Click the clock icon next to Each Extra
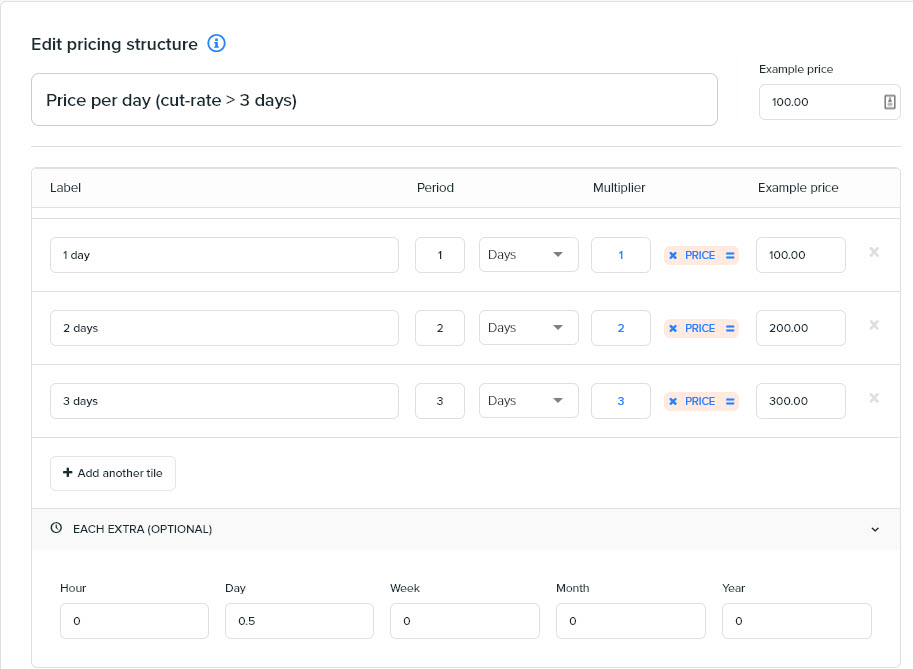 (56, 528)
